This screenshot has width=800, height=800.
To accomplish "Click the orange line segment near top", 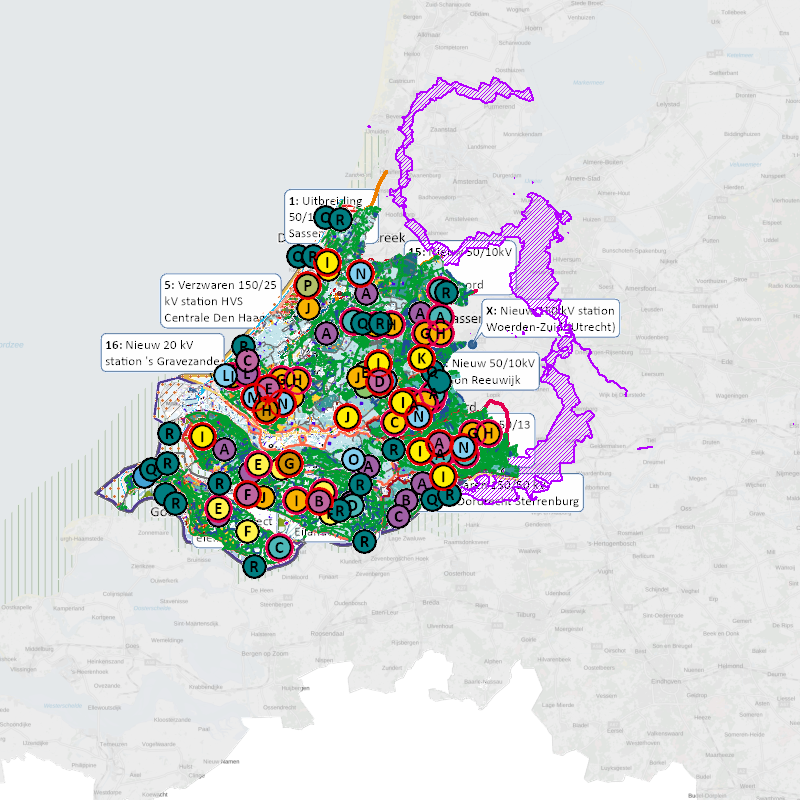I will click(379, 188).
